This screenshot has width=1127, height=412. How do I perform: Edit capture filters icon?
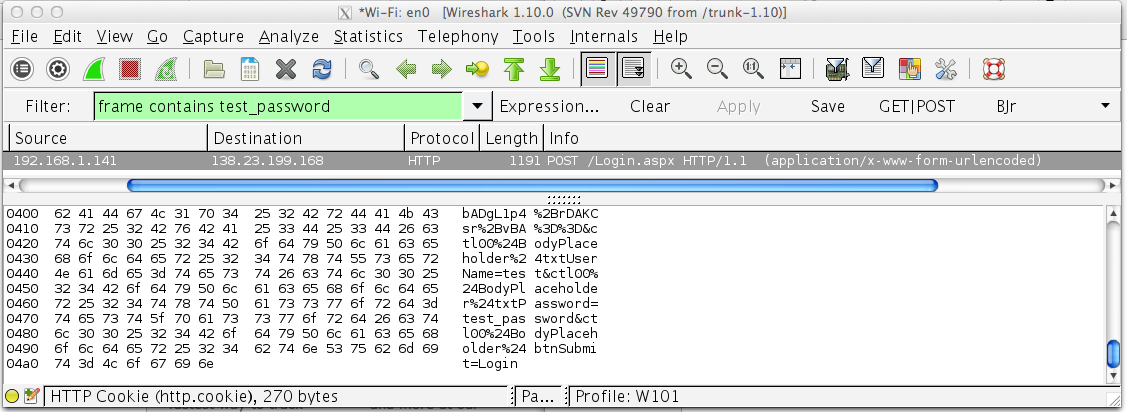[x=837, y=69]
